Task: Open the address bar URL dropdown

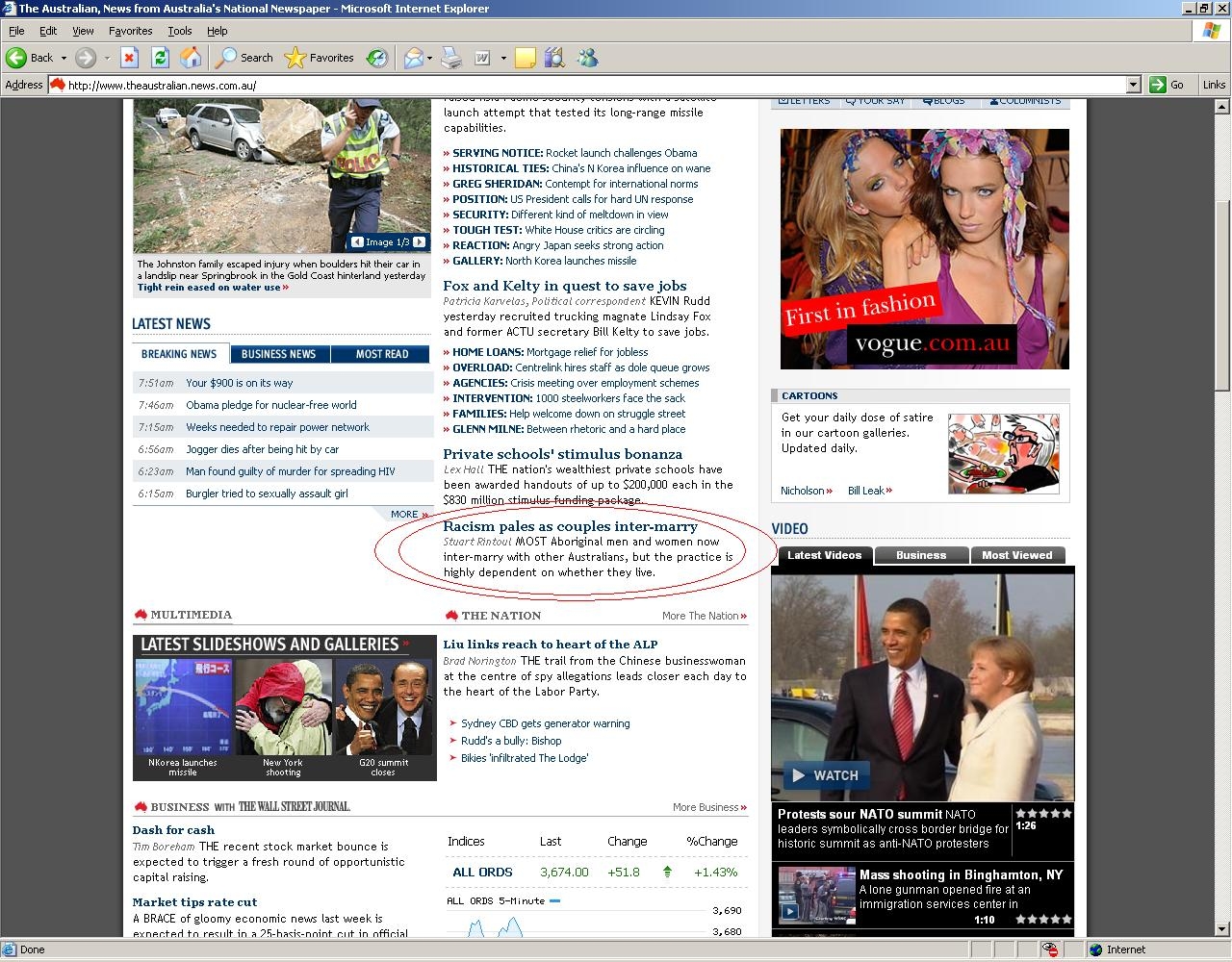Action: [1133, 85]
